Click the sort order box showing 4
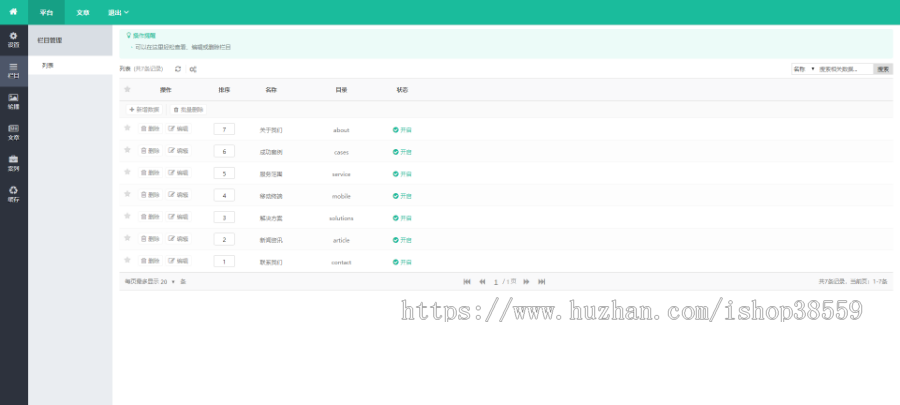900x405 pixels. (224, 195)
